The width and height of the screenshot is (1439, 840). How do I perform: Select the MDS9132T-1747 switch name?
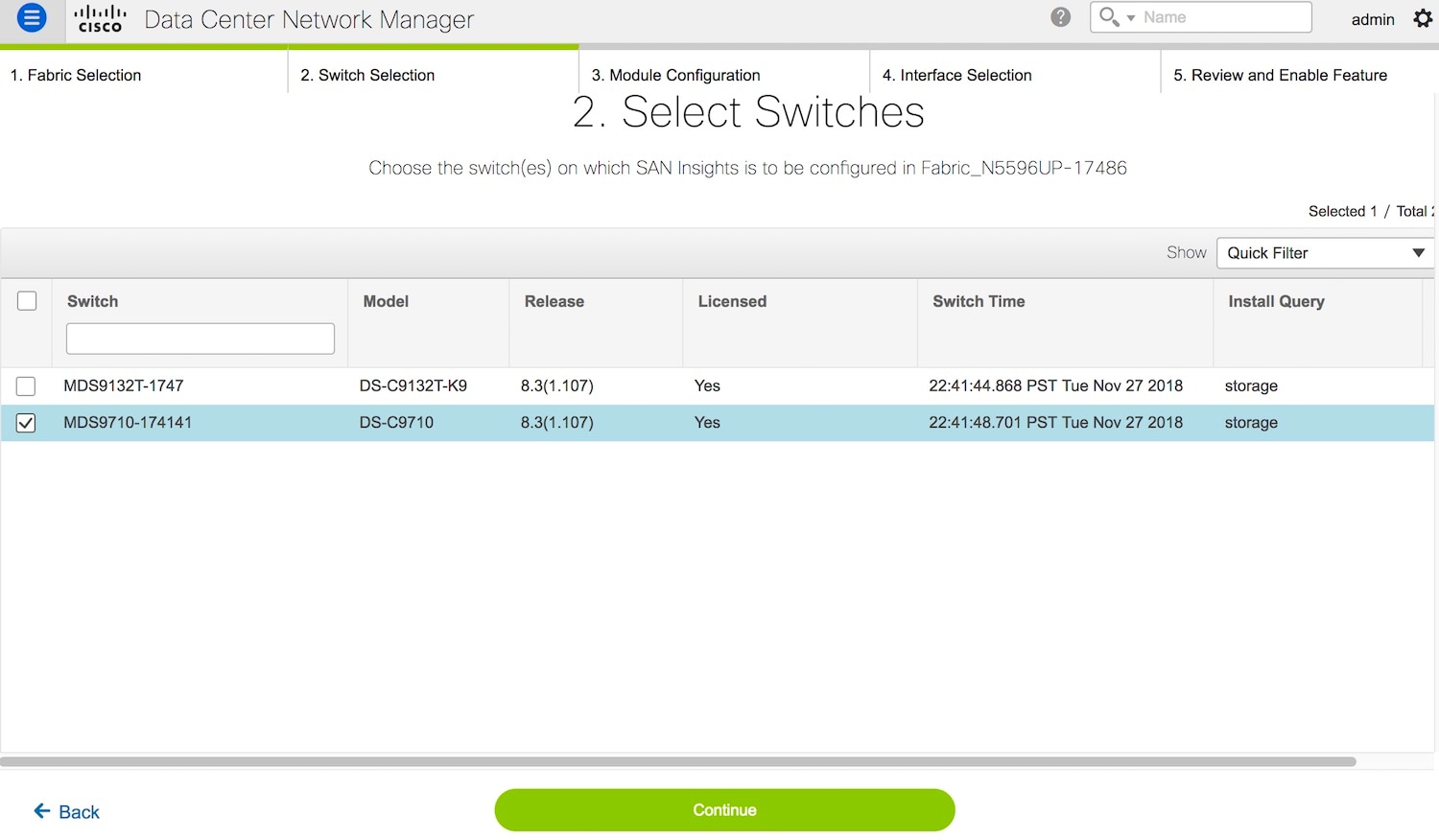(x=124, y=385)
